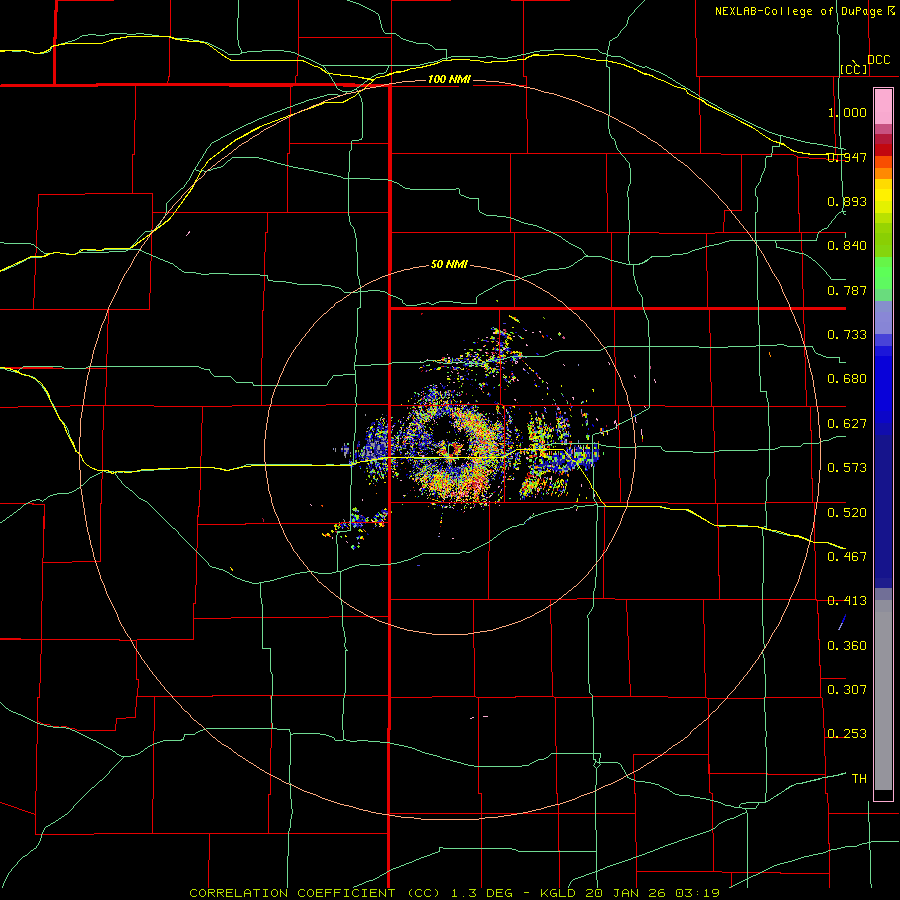Click the DCC label above the color scale
Viewport: 900px width, 900px height.
click(x=878, y=60)
